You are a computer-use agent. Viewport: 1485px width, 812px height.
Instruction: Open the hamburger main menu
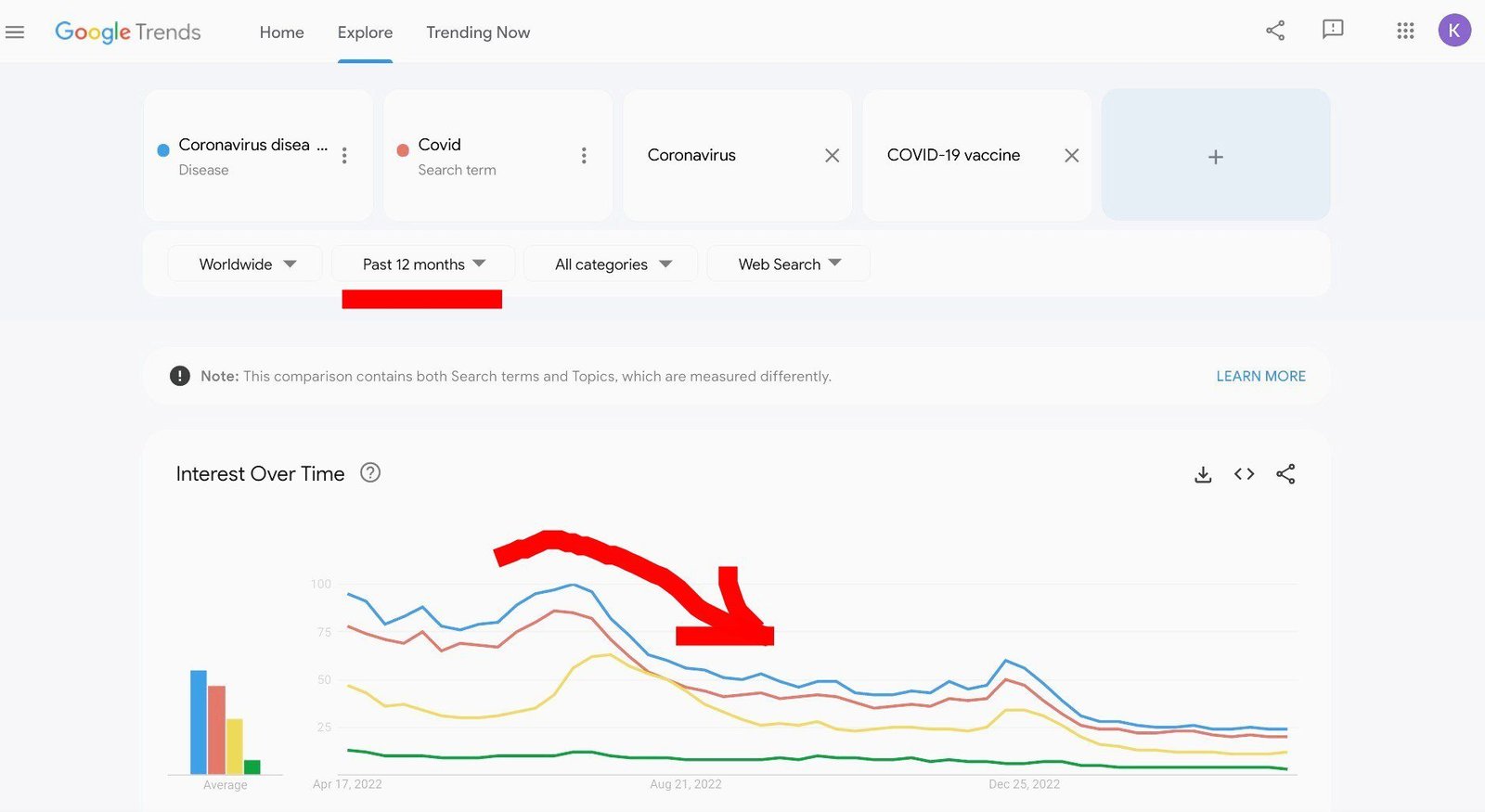pos(15,32)
